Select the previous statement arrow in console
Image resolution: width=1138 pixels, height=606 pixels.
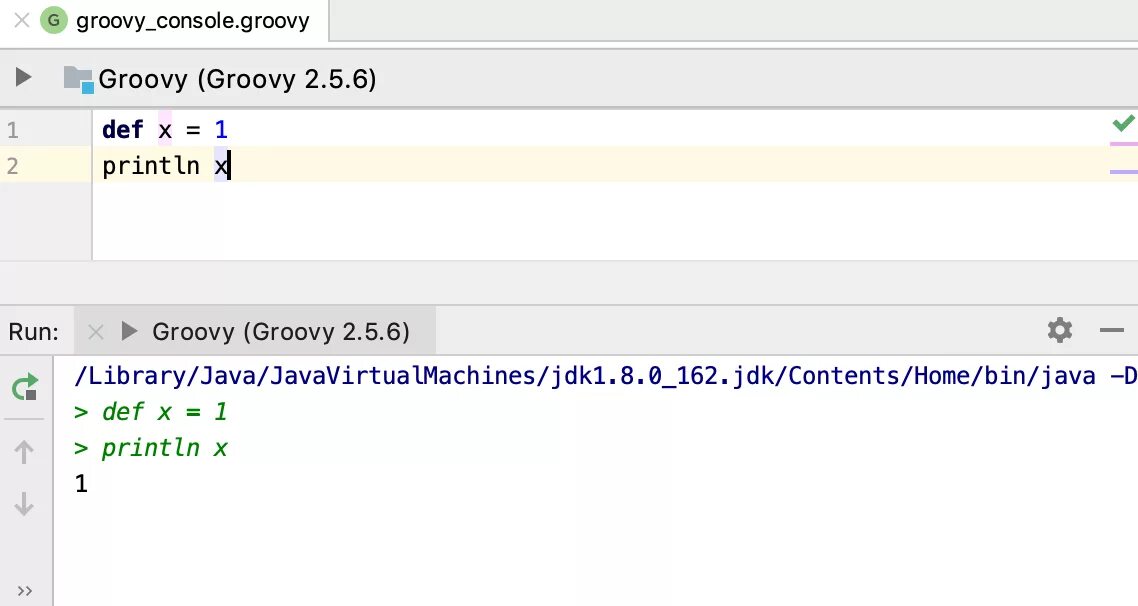(x=22, y=452)
